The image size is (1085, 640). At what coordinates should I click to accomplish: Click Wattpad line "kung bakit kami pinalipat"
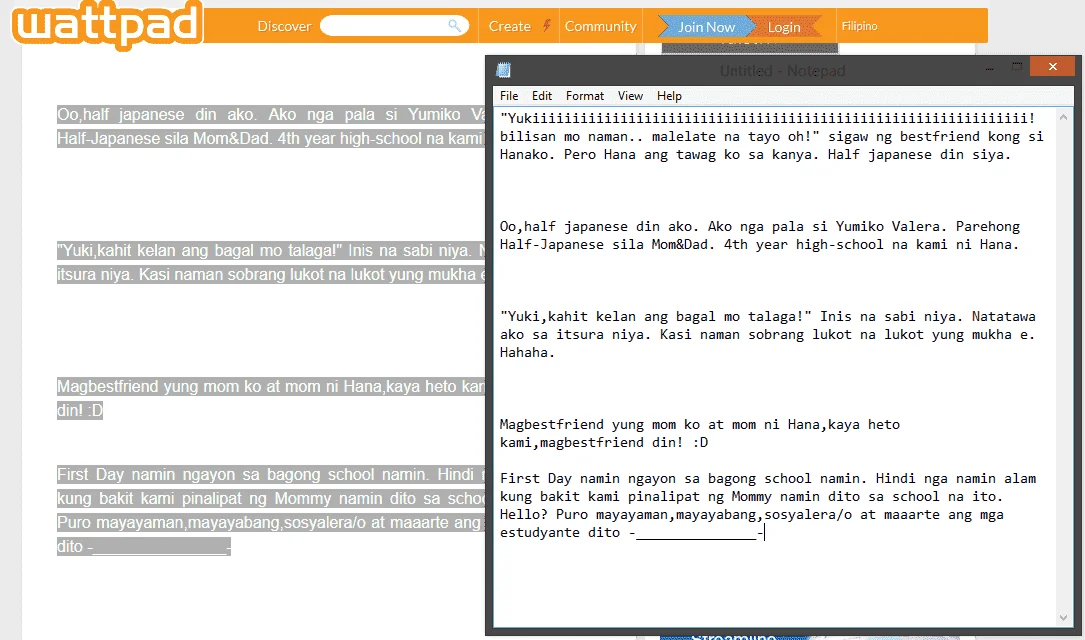271,498
